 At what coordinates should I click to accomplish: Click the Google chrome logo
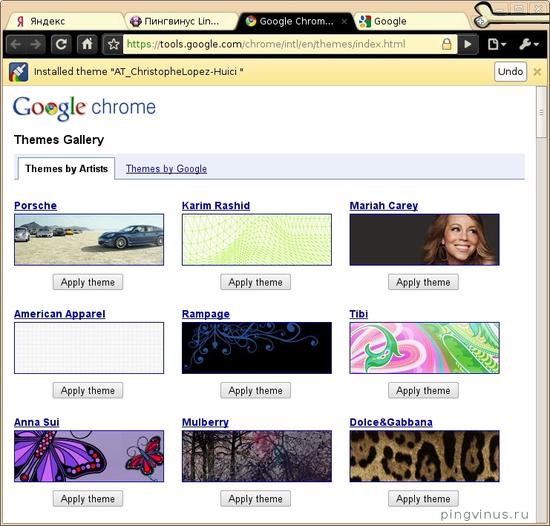84,108
